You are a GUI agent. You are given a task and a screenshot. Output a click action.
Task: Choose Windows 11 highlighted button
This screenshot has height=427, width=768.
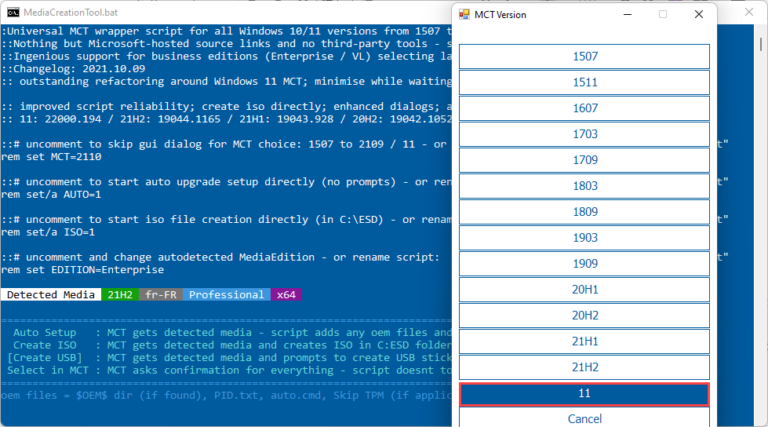coord(585,394)
